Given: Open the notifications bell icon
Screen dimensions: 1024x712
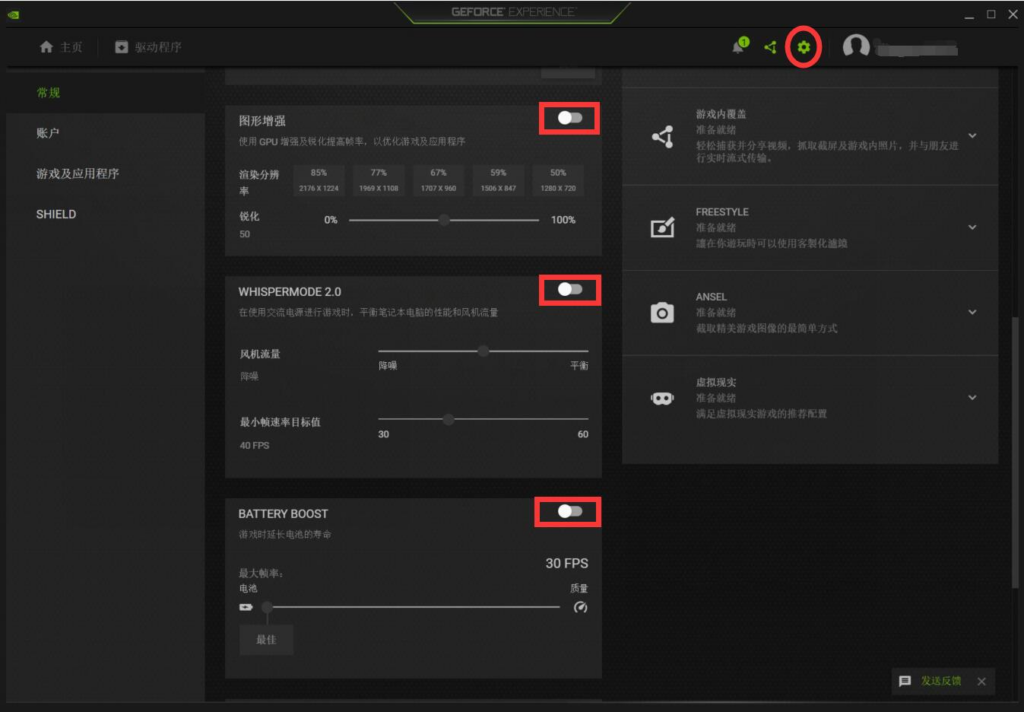Looking at the screenshot, I should coord(739,46).
